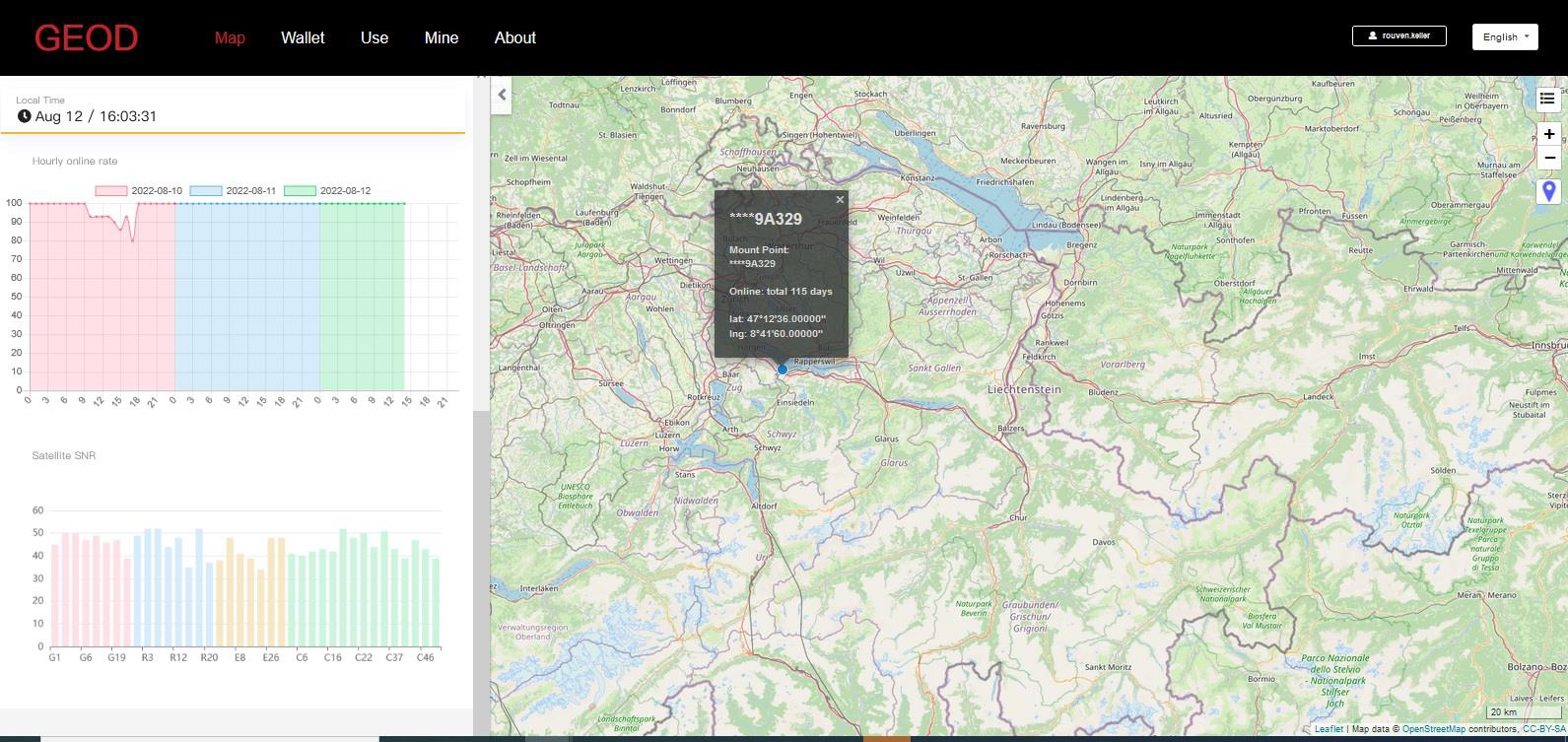1568x742 pixels.
Task: Open the OpenStreetMap attribution link
Action: coord(1433,729)
